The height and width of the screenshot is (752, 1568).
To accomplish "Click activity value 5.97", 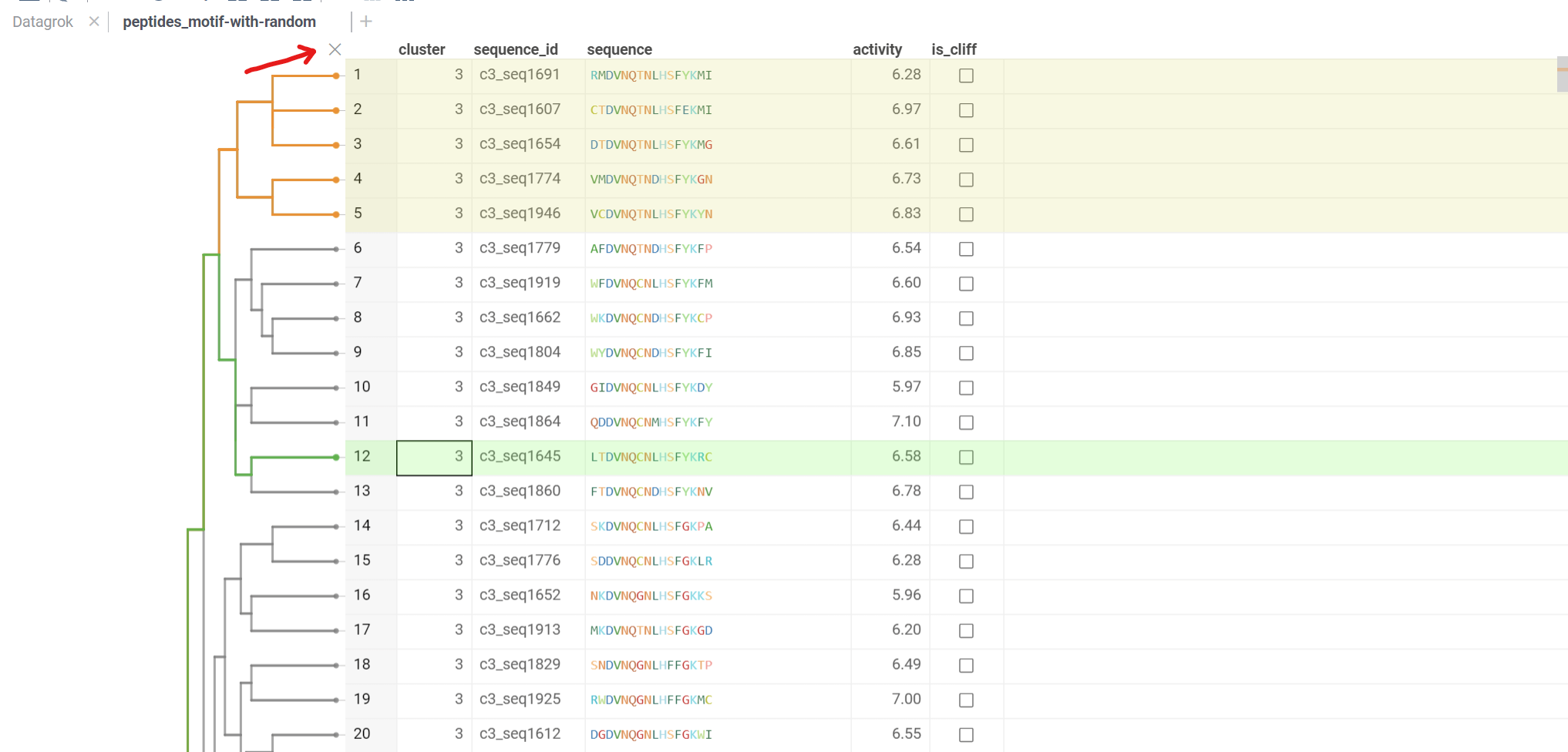I will click(906, 387).
